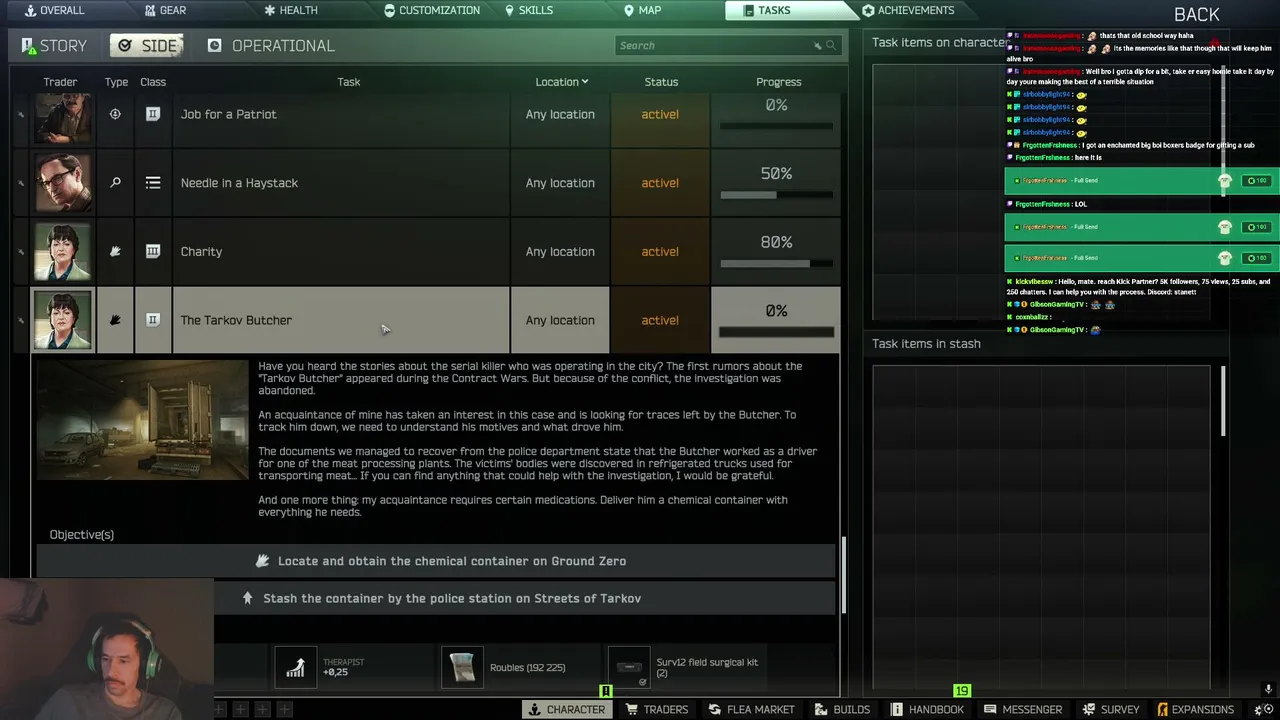
Task: Sort by Task name column header
Action: (x=348, y=82)
